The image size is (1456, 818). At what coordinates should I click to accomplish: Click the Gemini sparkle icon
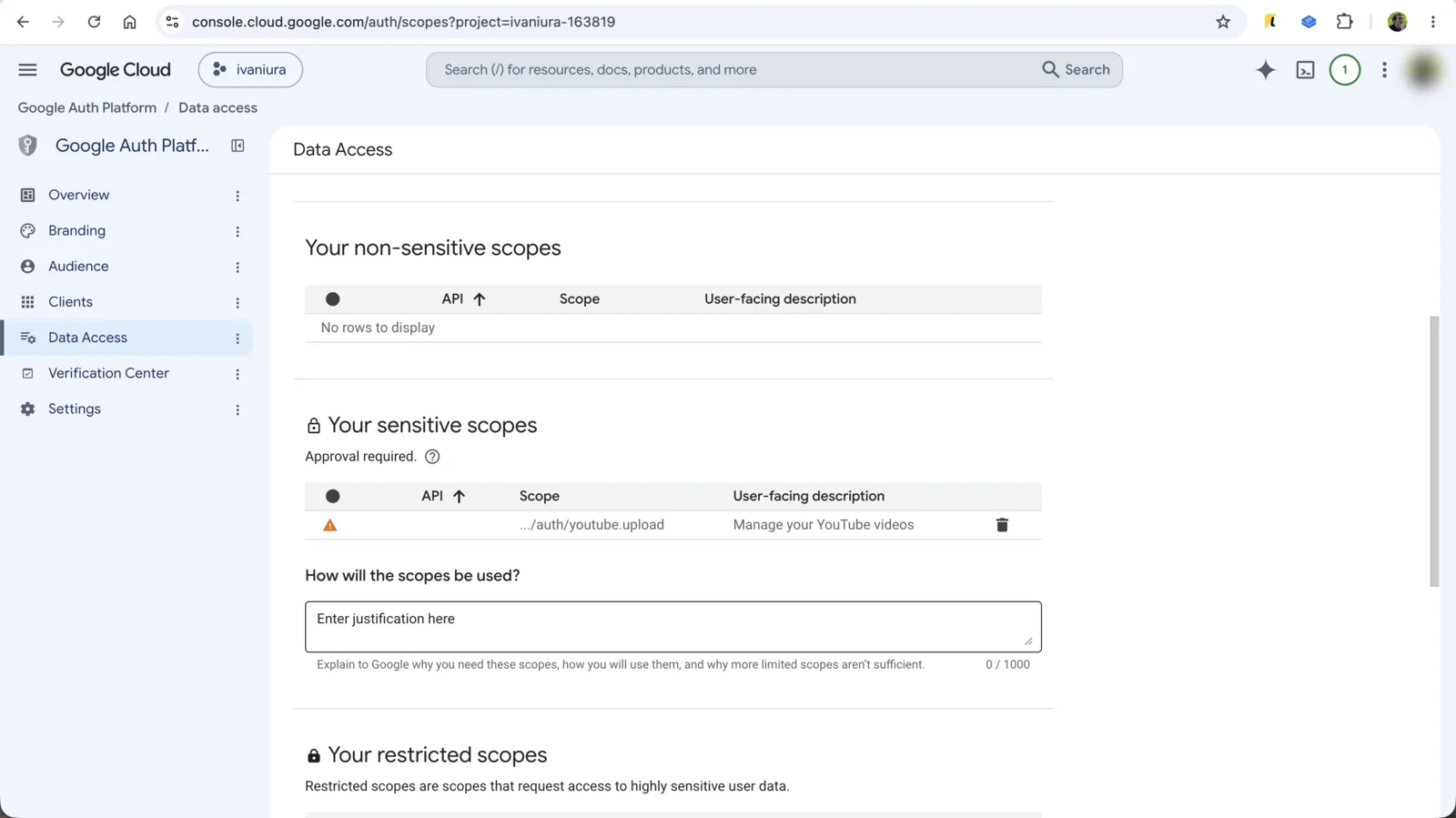(x=1265, y=70)
